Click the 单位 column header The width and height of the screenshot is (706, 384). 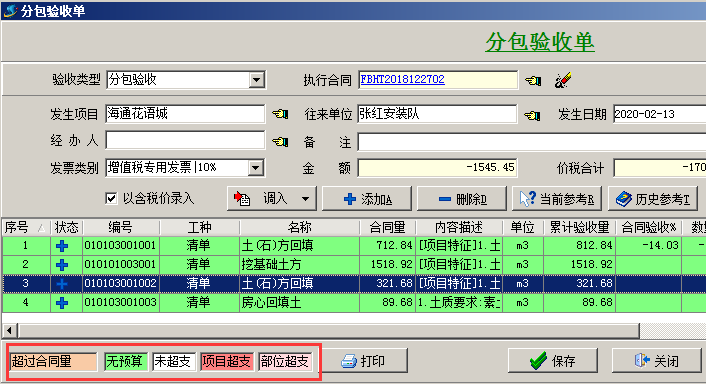[523, 227]
